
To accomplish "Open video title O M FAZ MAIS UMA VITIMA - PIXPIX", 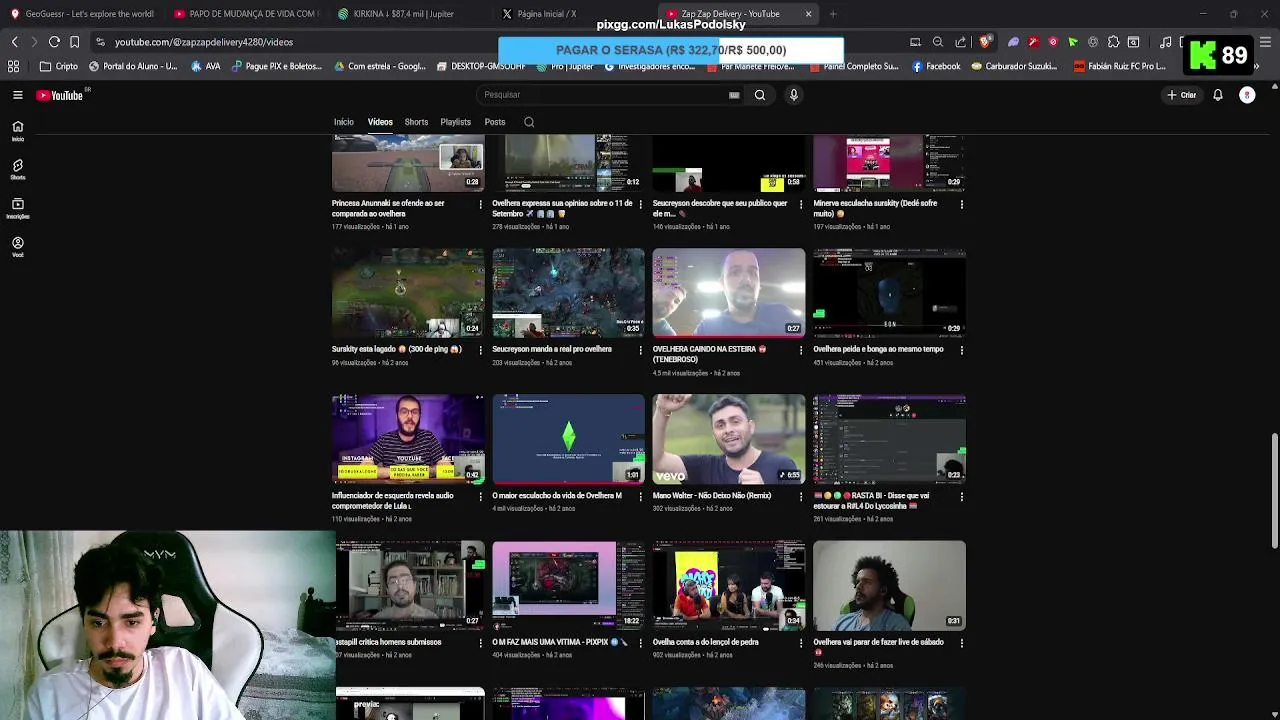I will (560, 642).
